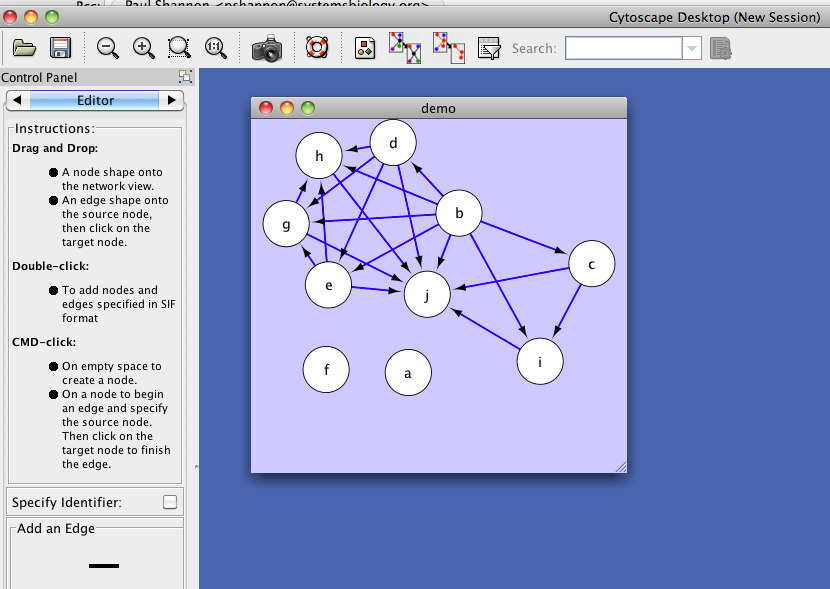Select node j in the demo network
Image resolution: width=830 pixels, height=589 pixels.
pyautogui.click(x=427, y=294)
